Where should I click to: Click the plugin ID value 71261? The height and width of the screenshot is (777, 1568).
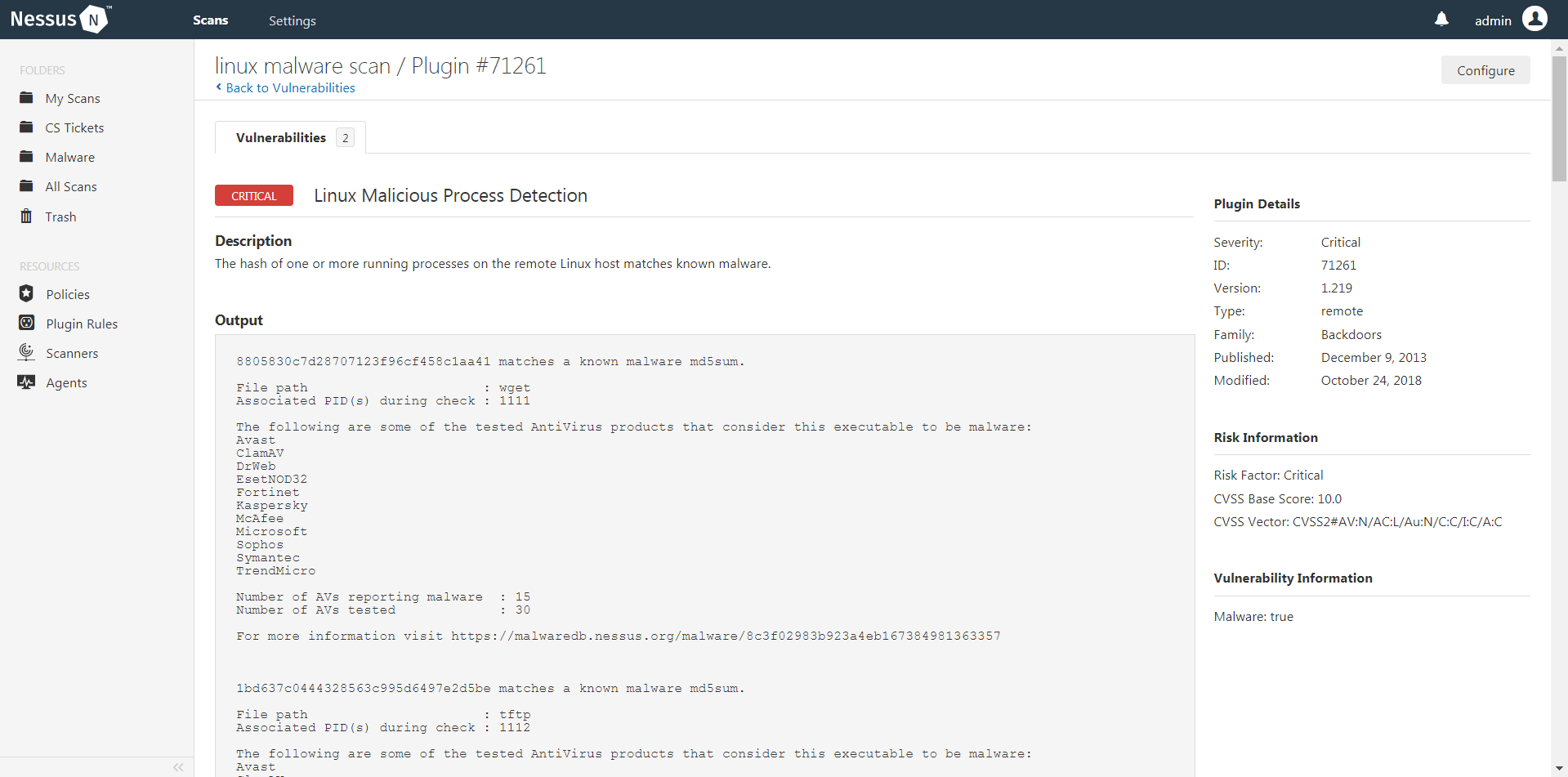(x=1338, y=265)
